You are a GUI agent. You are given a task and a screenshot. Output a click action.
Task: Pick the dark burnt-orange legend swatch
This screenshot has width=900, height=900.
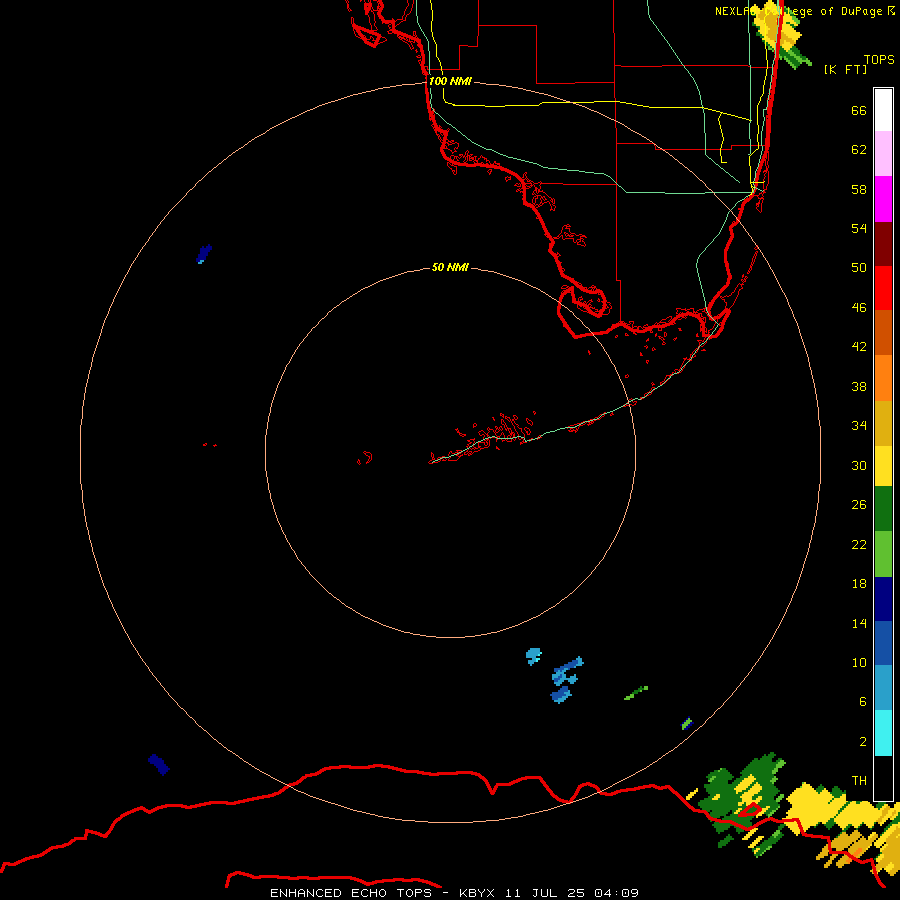[x=883, y=332]
